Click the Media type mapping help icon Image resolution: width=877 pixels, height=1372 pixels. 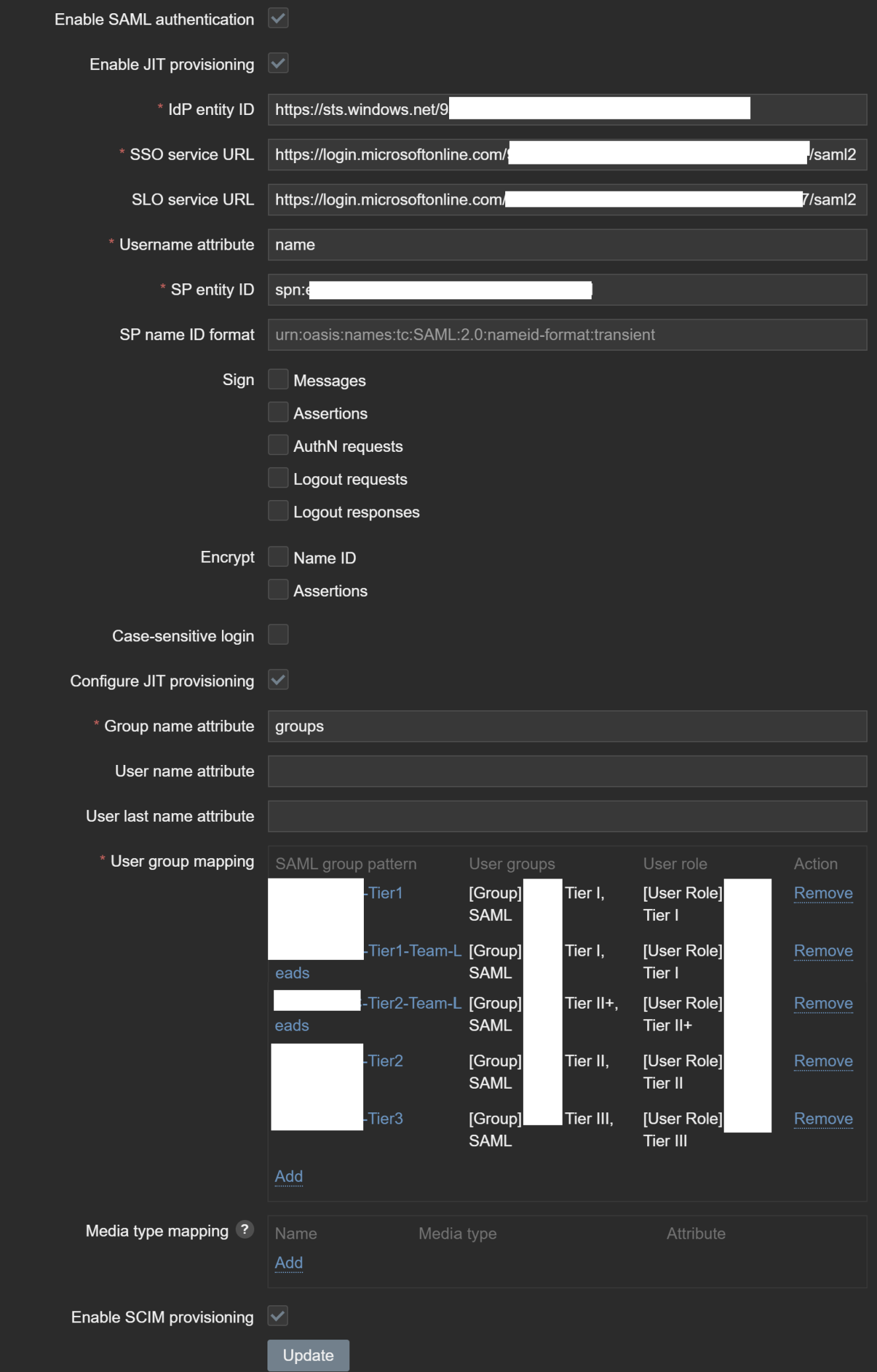pyautogui.click(x=245, y=1229)
